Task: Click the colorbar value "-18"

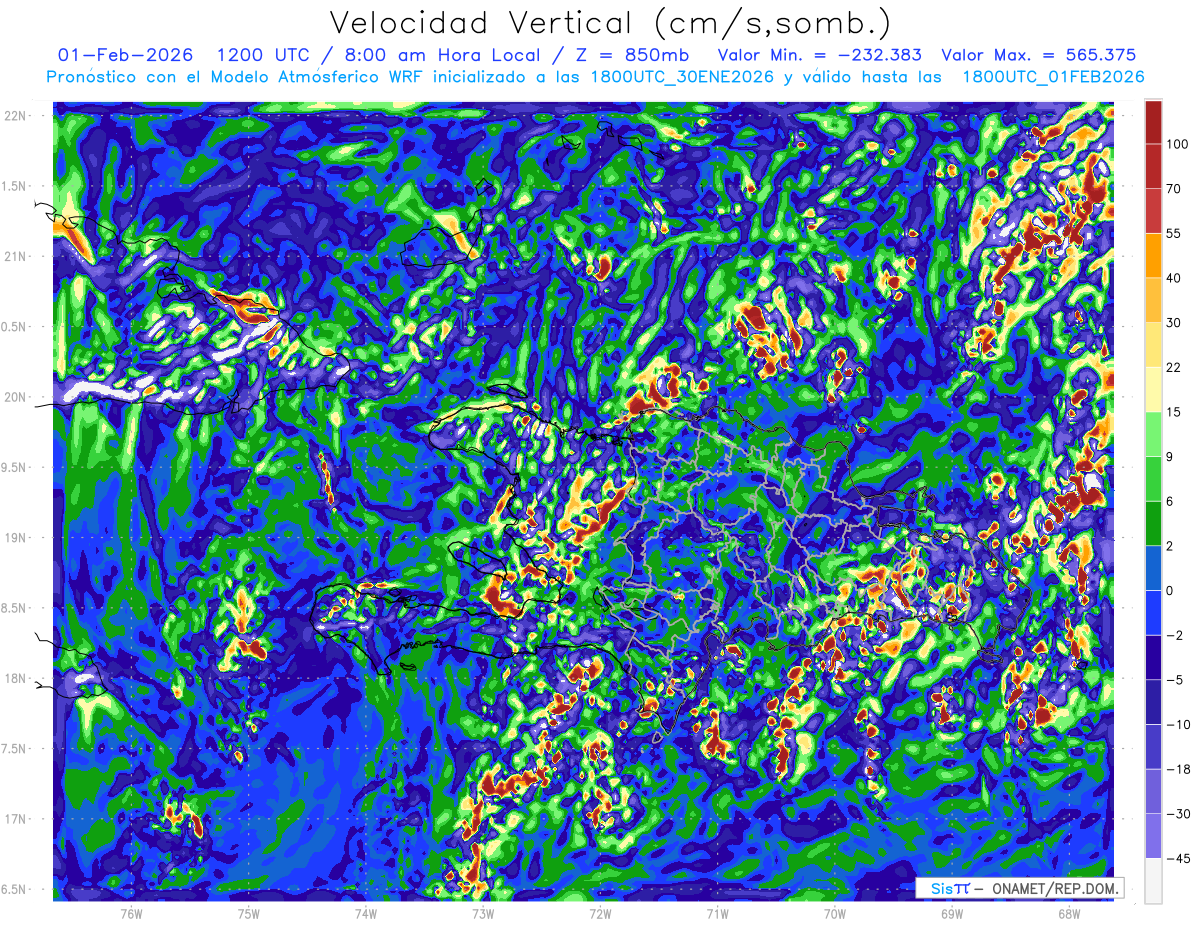Action: [x=1177, y=769]
